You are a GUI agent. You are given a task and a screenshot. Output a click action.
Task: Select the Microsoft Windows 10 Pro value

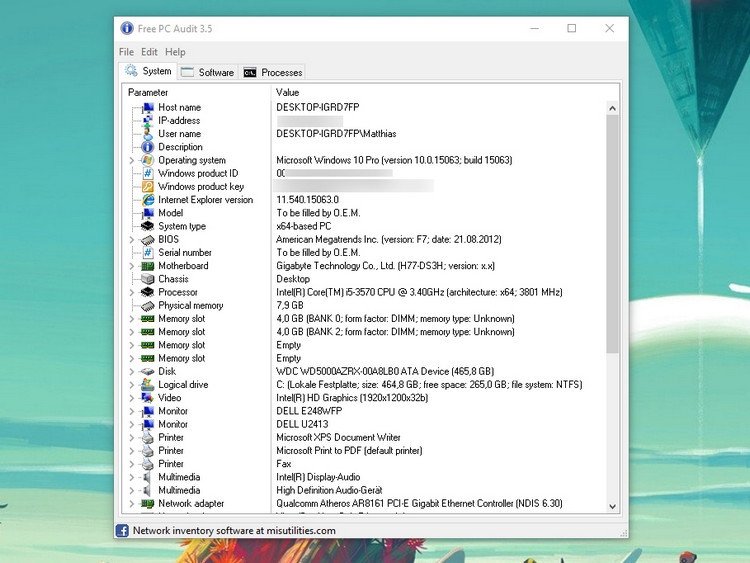pyautogui.click(x=394, y=160)
